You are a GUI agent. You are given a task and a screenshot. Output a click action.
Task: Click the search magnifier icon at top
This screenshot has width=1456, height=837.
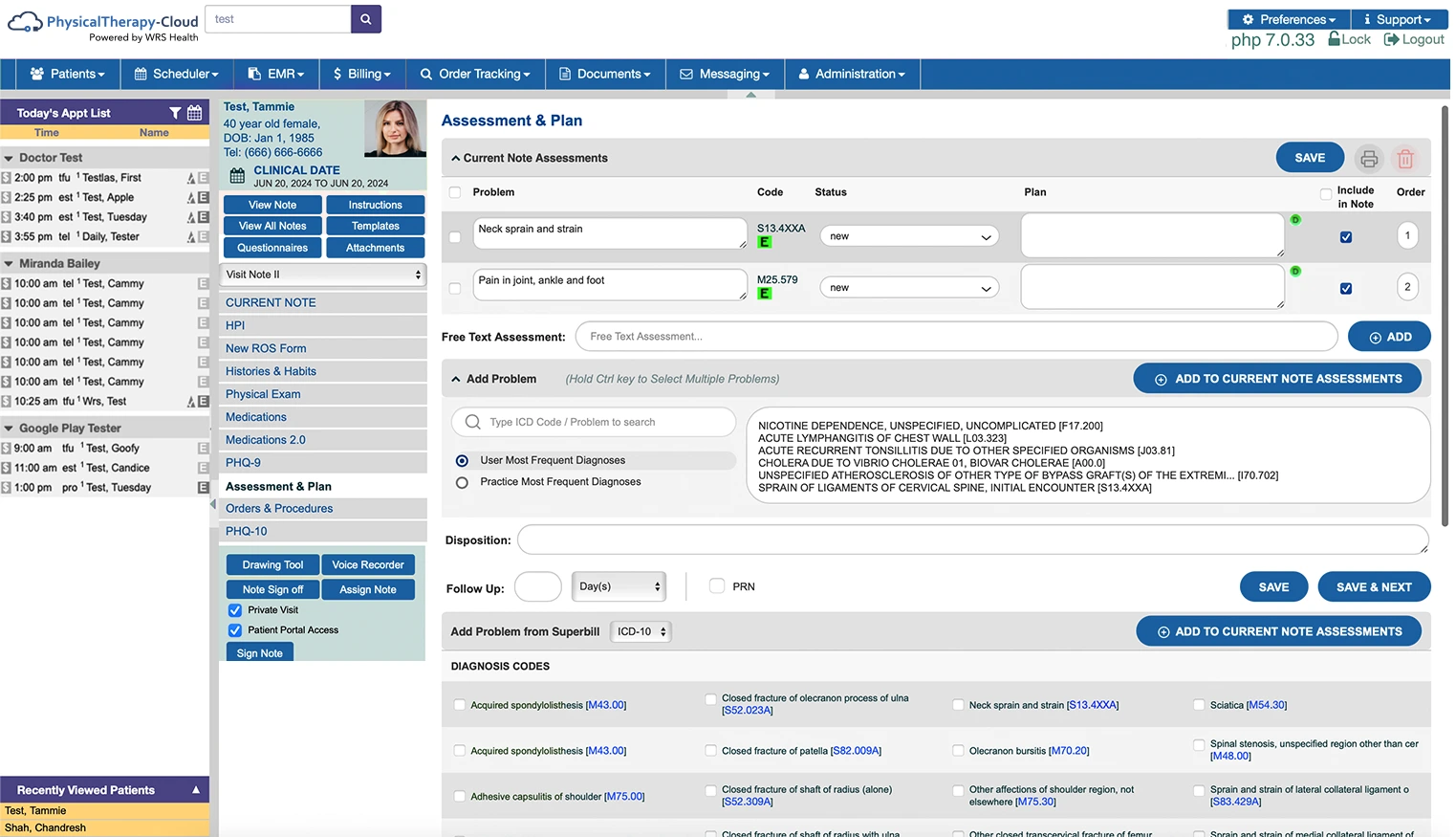point(365,18)
